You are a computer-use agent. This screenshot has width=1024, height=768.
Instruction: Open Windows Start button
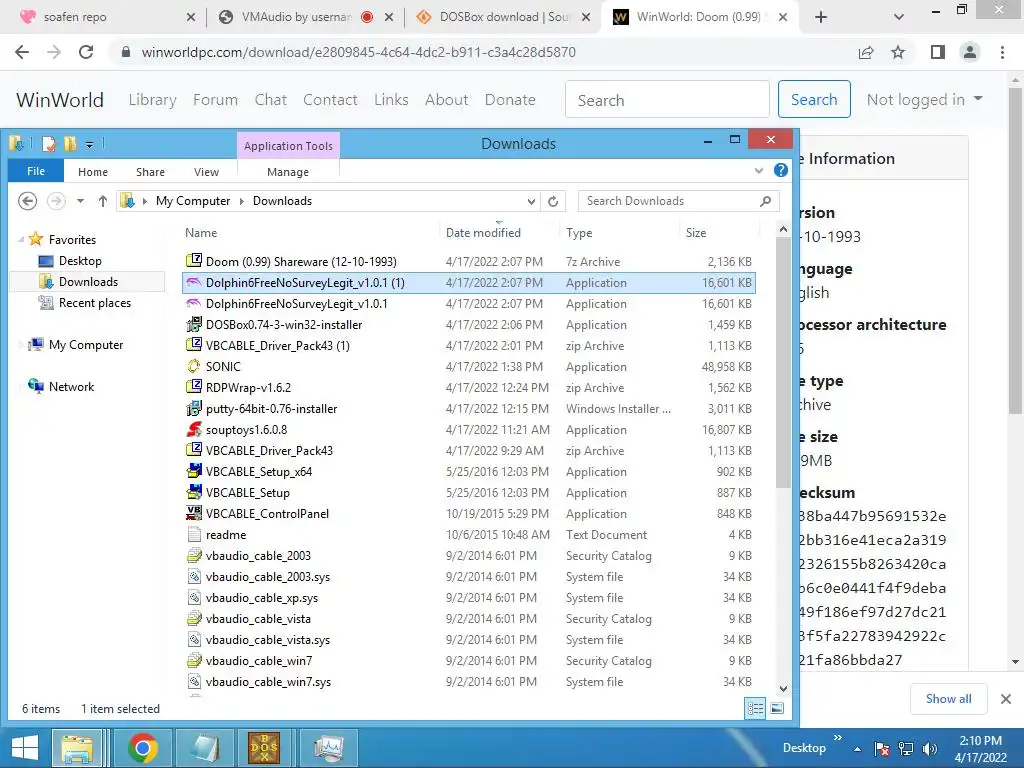click(25, 748)
